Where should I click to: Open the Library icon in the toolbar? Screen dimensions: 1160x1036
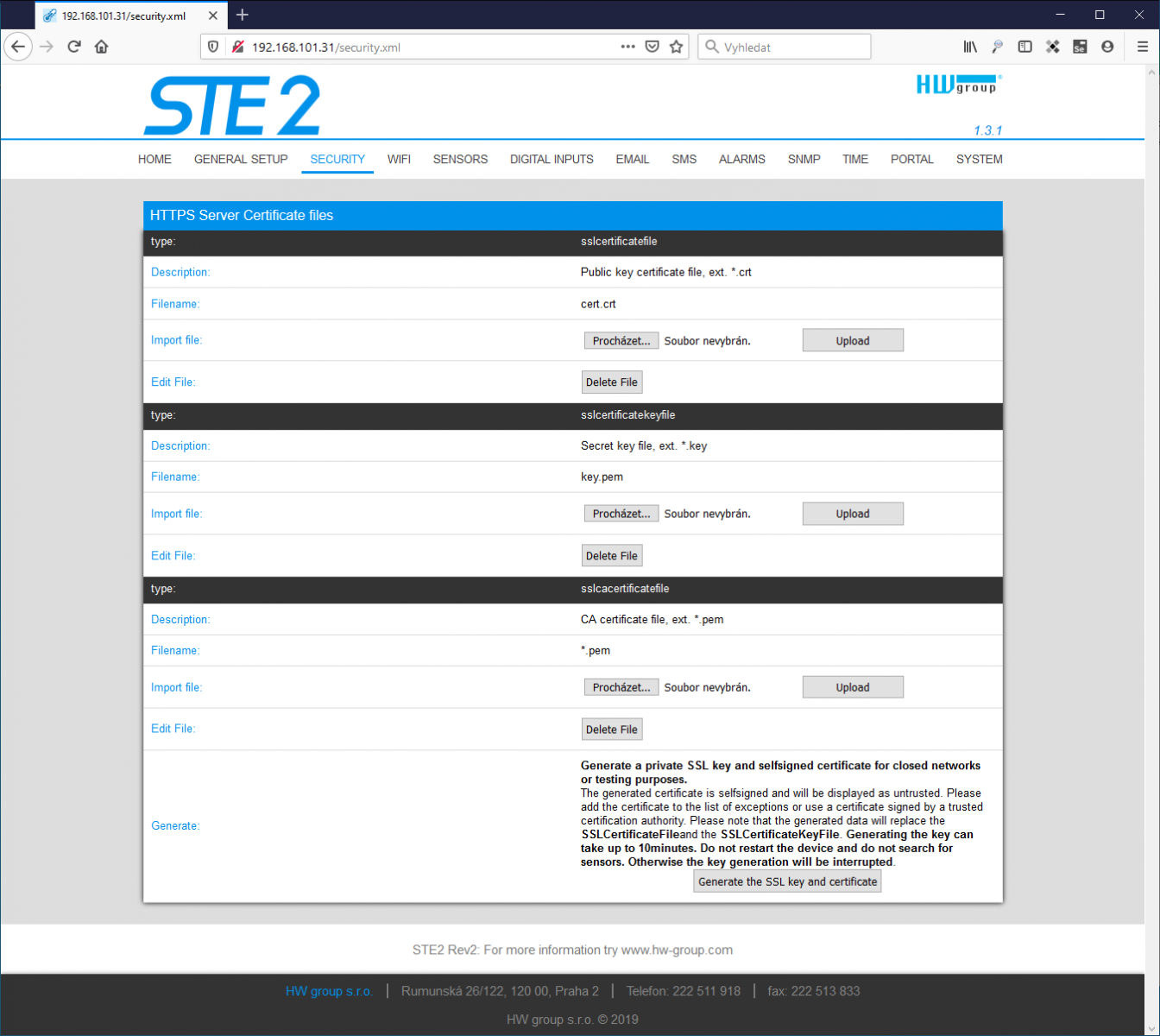point(970,47)
